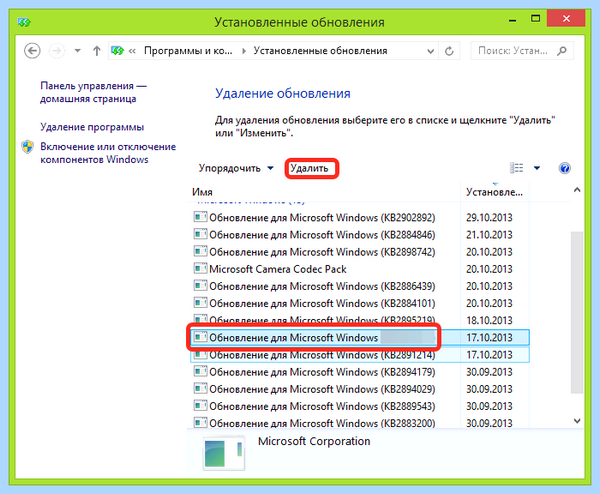
Task: Select update KB2884846 row
Action: point(360,235)
